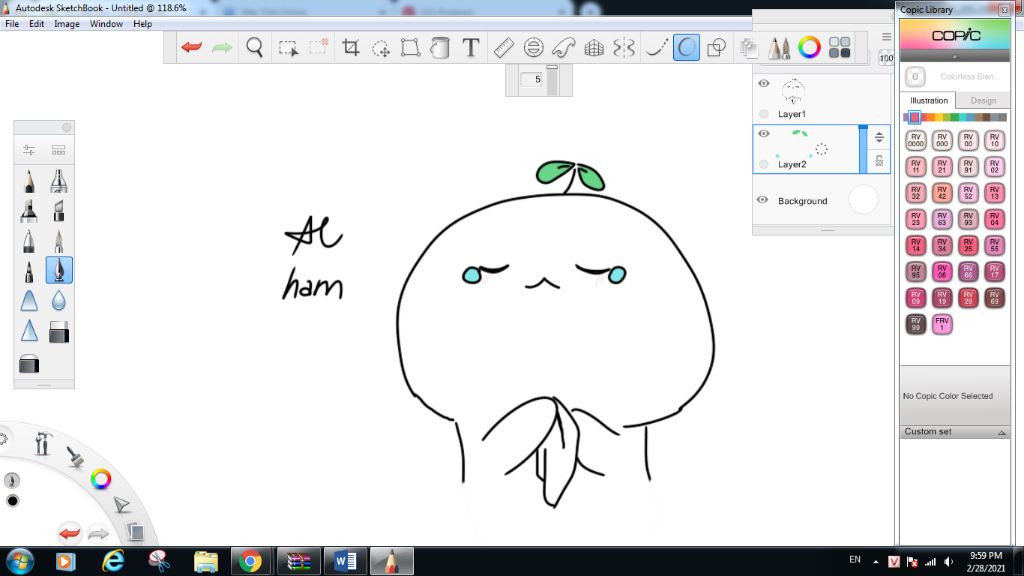Select the highlighted ink pen brush
Viewport: 1024px width, 576px height.
[59, 270]
